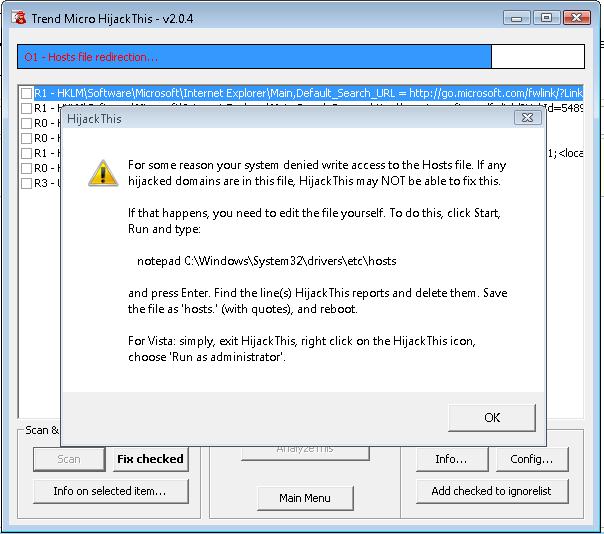This screenshot has width=604, height=534.
Task: Maximize the Trend Micro HijackThis window
Action: coord(546,18)
